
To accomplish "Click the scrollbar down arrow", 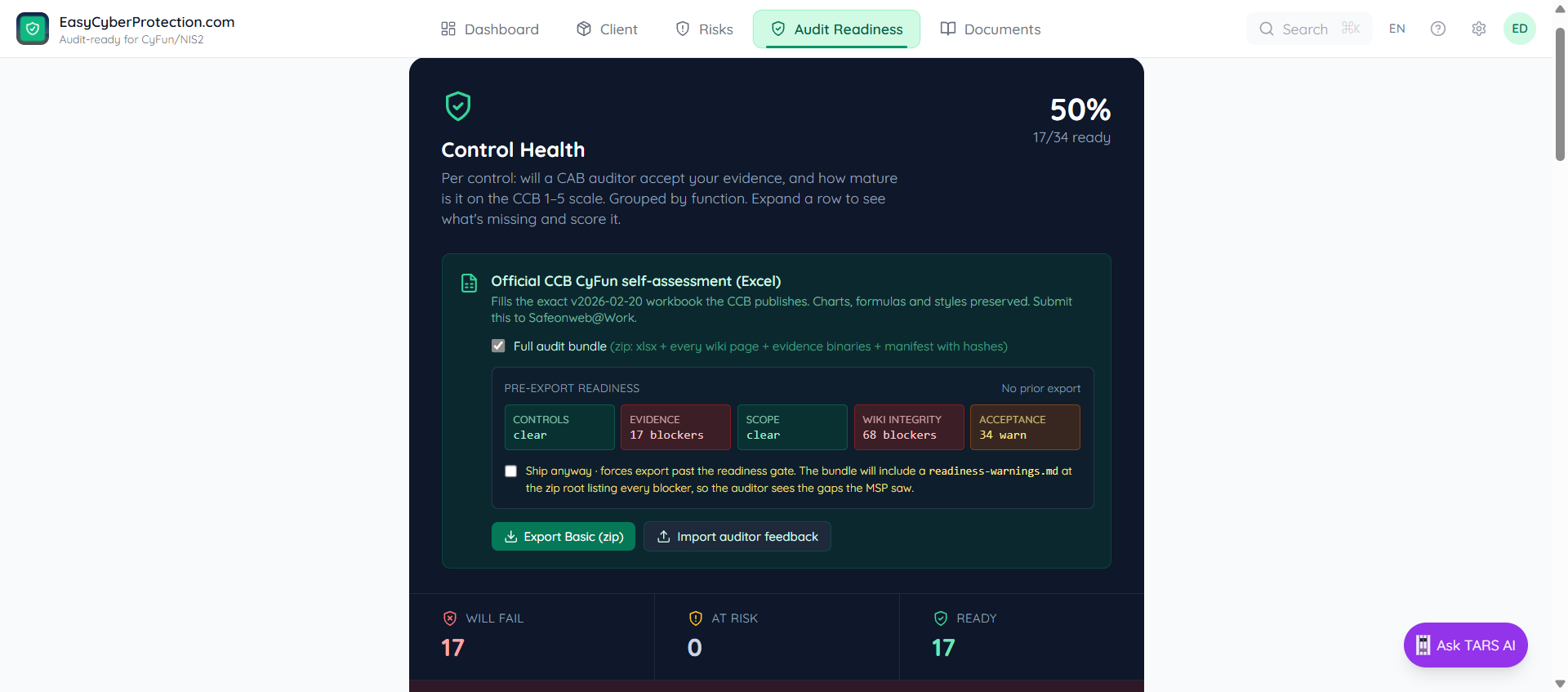I will (1560, 684).
